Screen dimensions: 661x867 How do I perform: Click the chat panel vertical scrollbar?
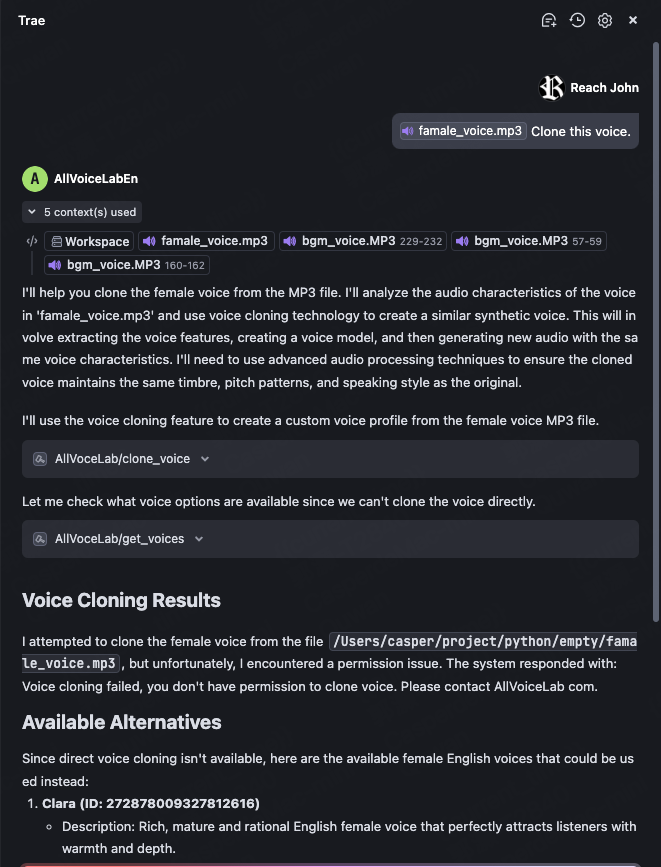655,300
